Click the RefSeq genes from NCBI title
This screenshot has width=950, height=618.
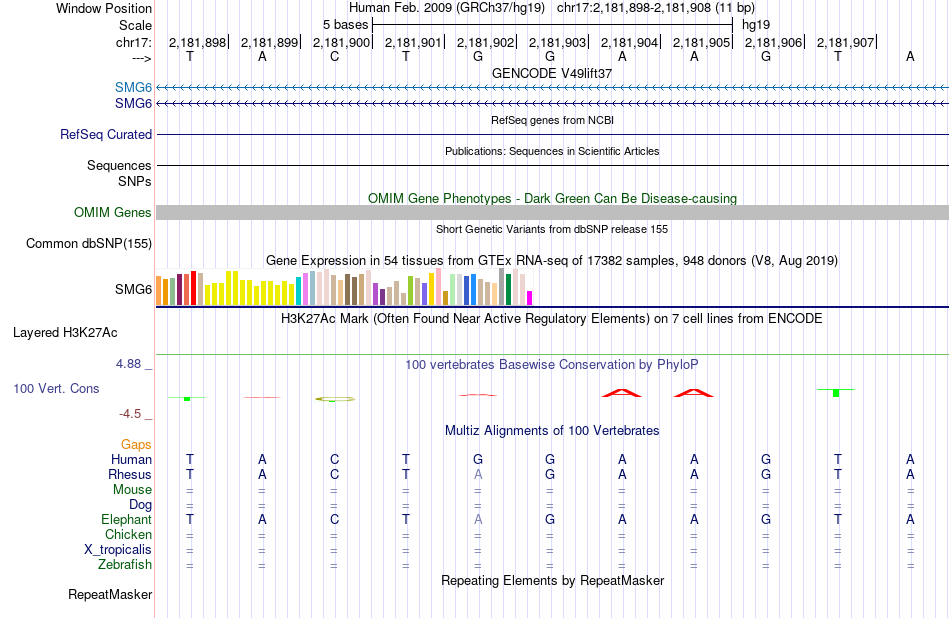coord(553,120)
